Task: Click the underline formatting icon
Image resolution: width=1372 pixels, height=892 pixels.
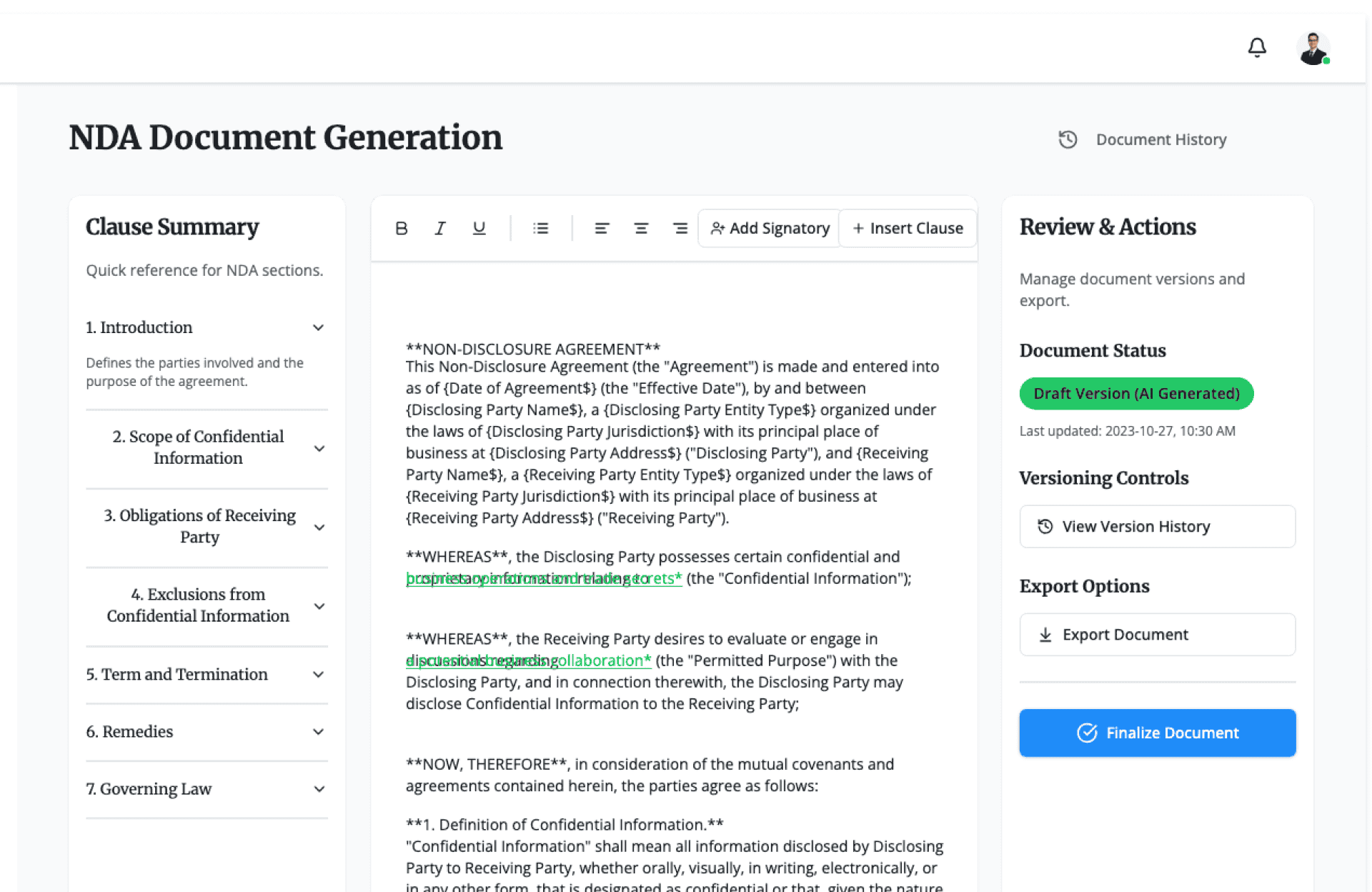Action: click(x=479, y=228)
